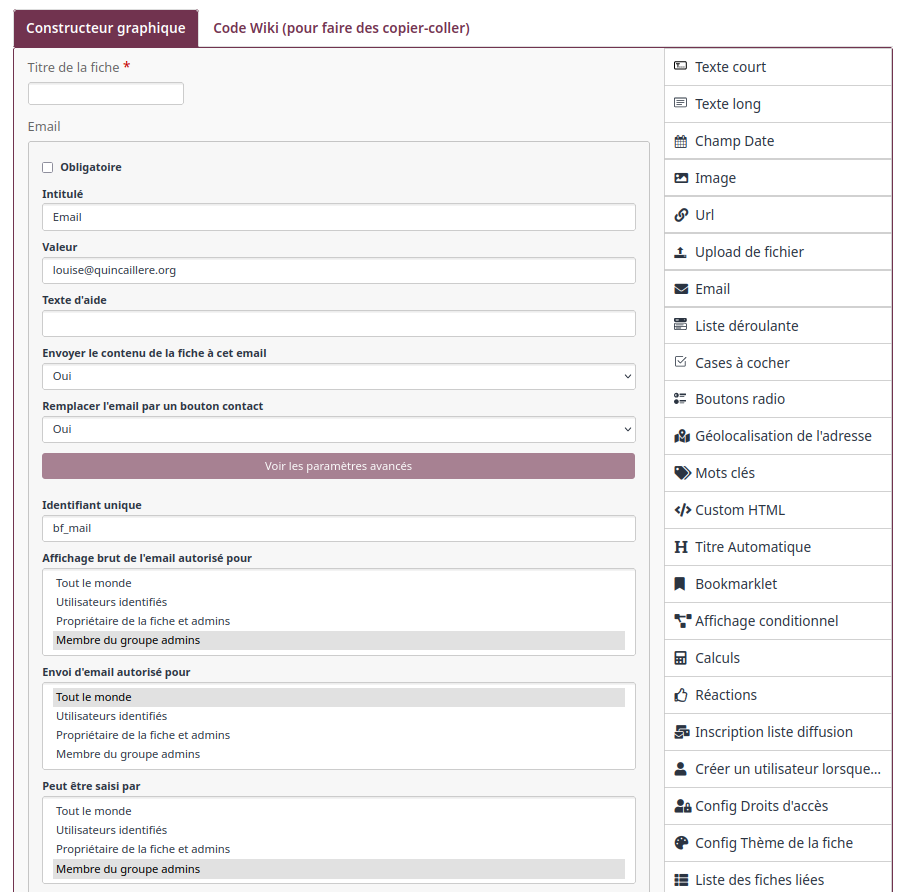Image resolution: width=906 pixels, height=892 pixels.
Task: Open 'Envoyer le contenu de la fiche' dropdown
Action: pyautogui.click(x=339, y=377)
